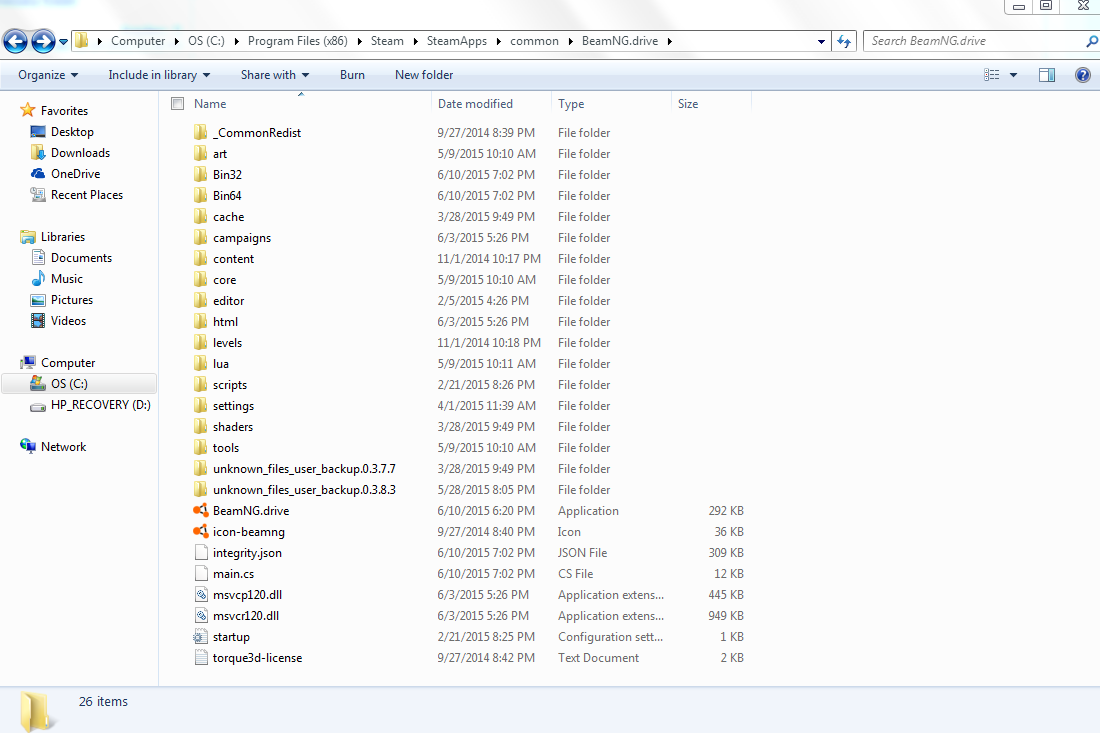Select the msvcr120.dll file icon

[201, 616]
